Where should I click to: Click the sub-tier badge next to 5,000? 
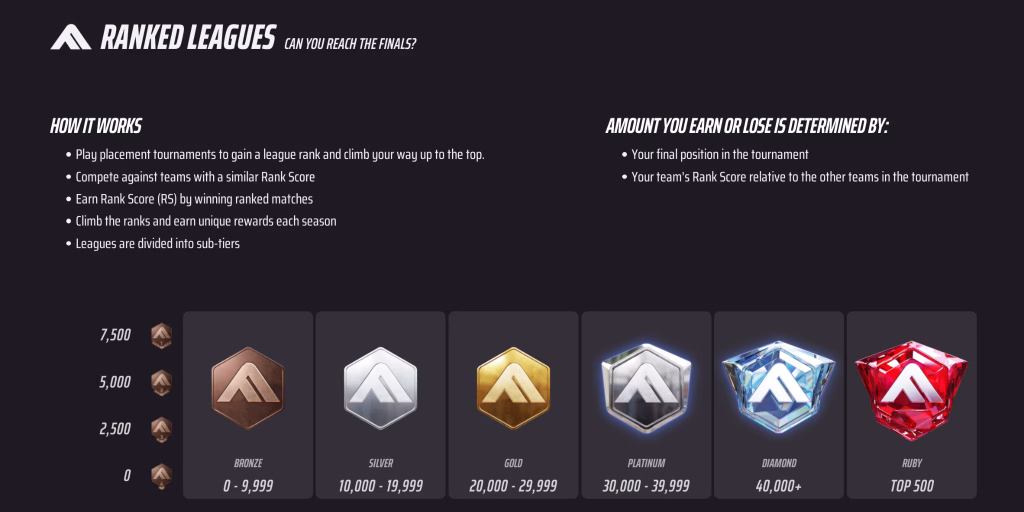point(161,382)
